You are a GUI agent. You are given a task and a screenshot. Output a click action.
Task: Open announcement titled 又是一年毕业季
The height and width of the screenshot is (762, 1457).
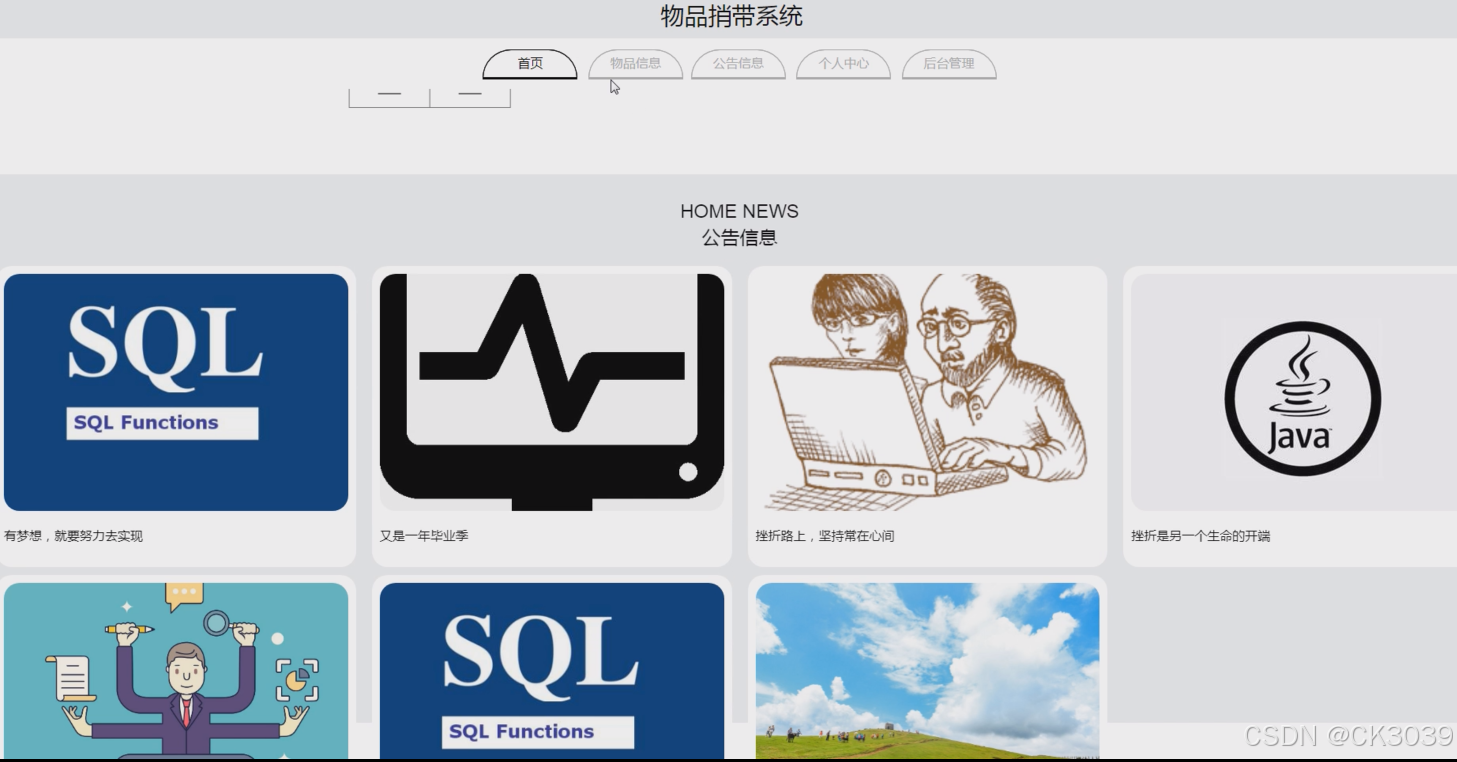tap(424, 536)
